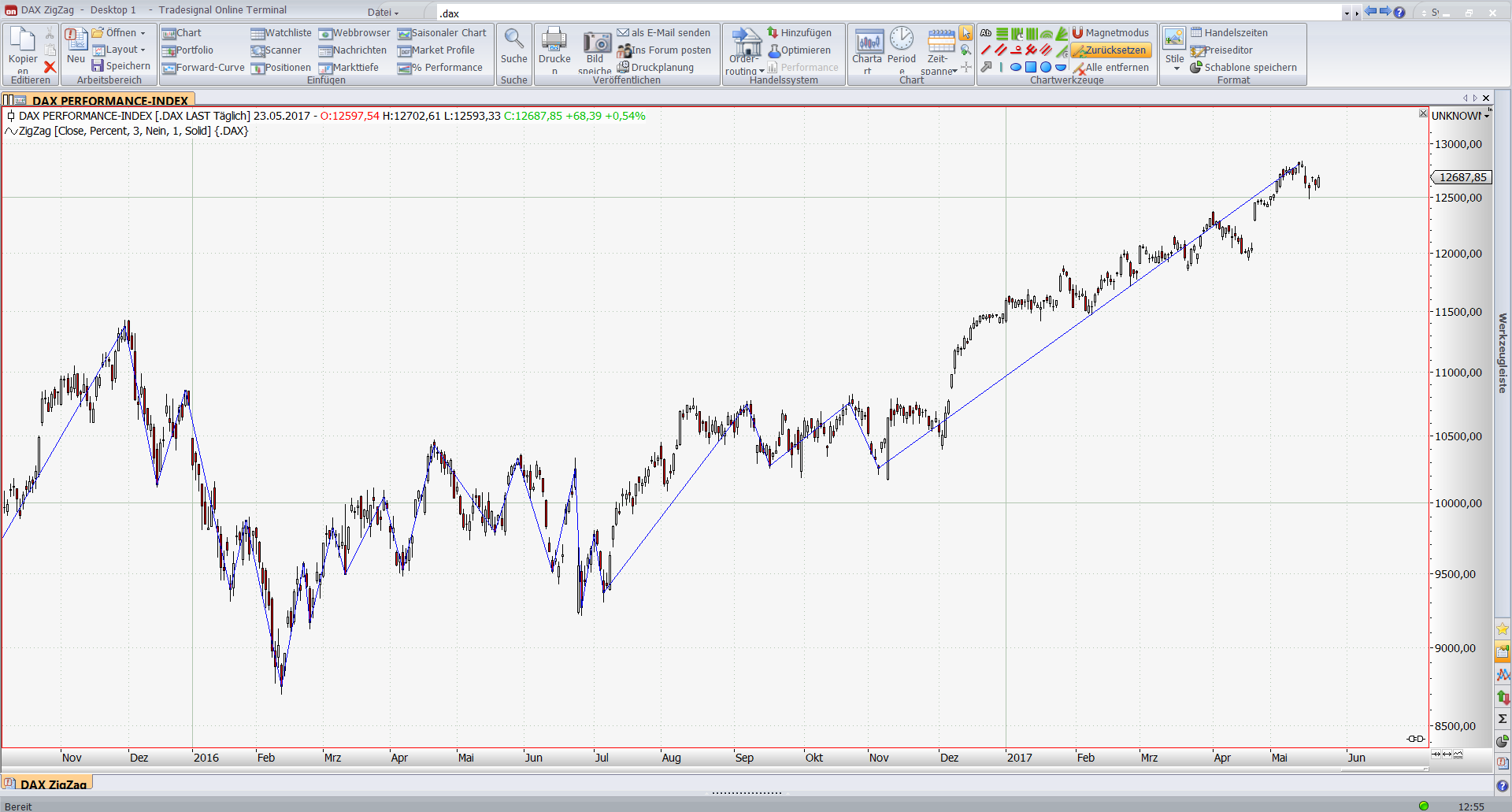Select the rectangle drawing tool

click(1031, 68)
